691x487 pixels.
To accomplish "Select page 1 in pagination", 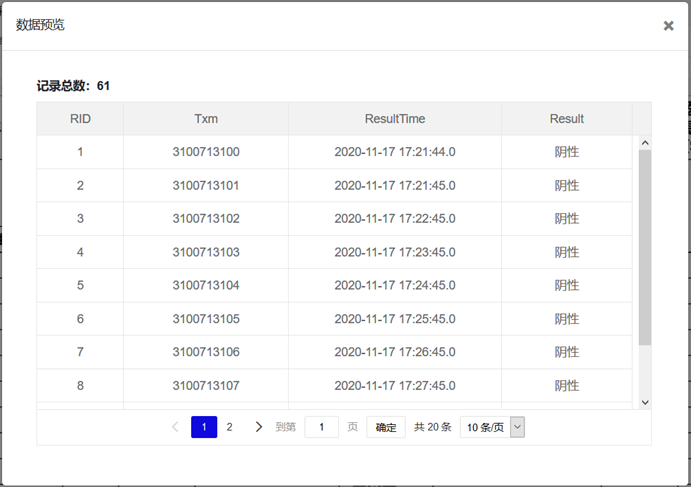I will (204, 427).
